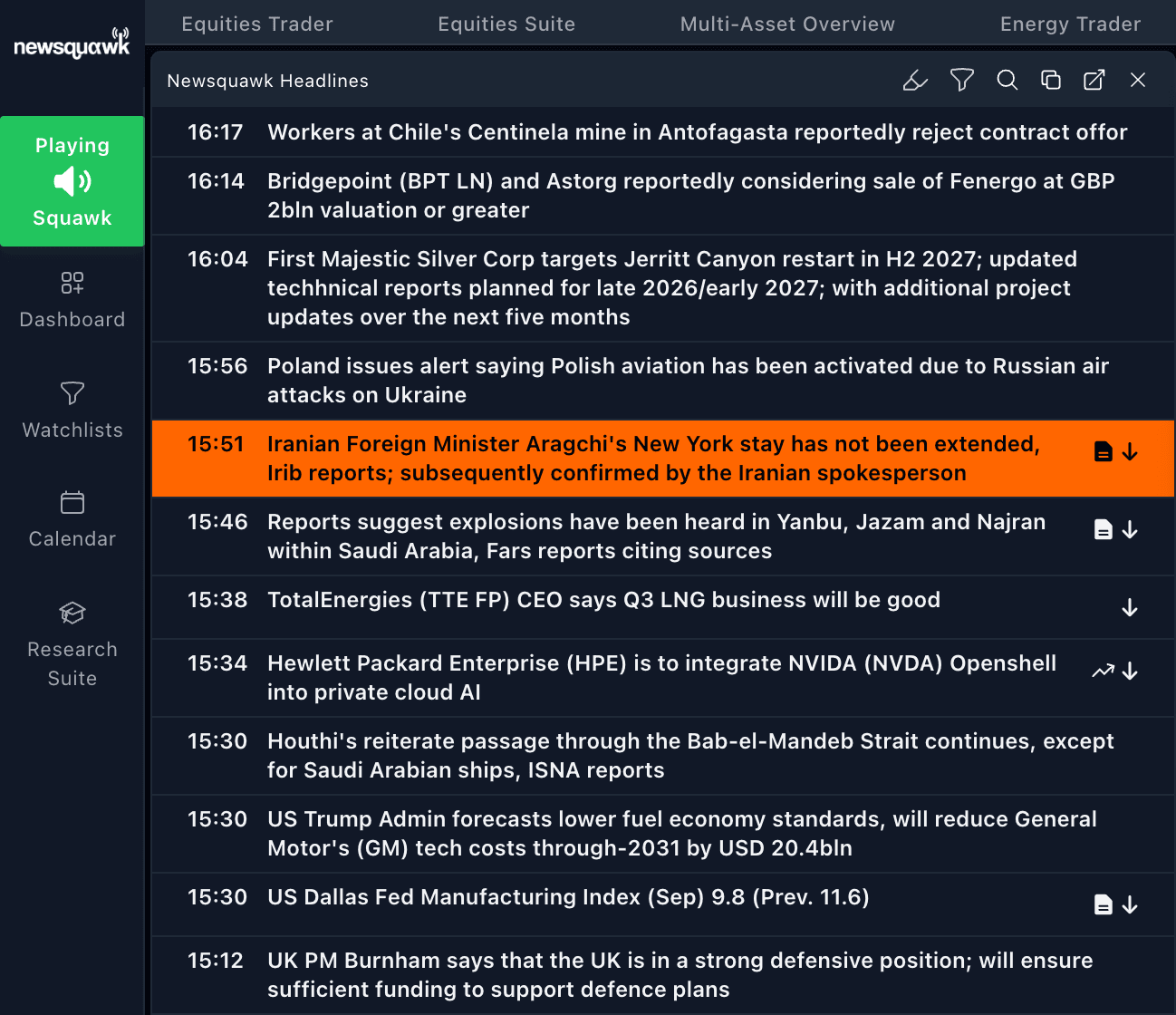Close the Newsquawk Headlines panel
Image resolution: width=1176 pixels, height=1015 pixels.
click(x=1138, y=81)
